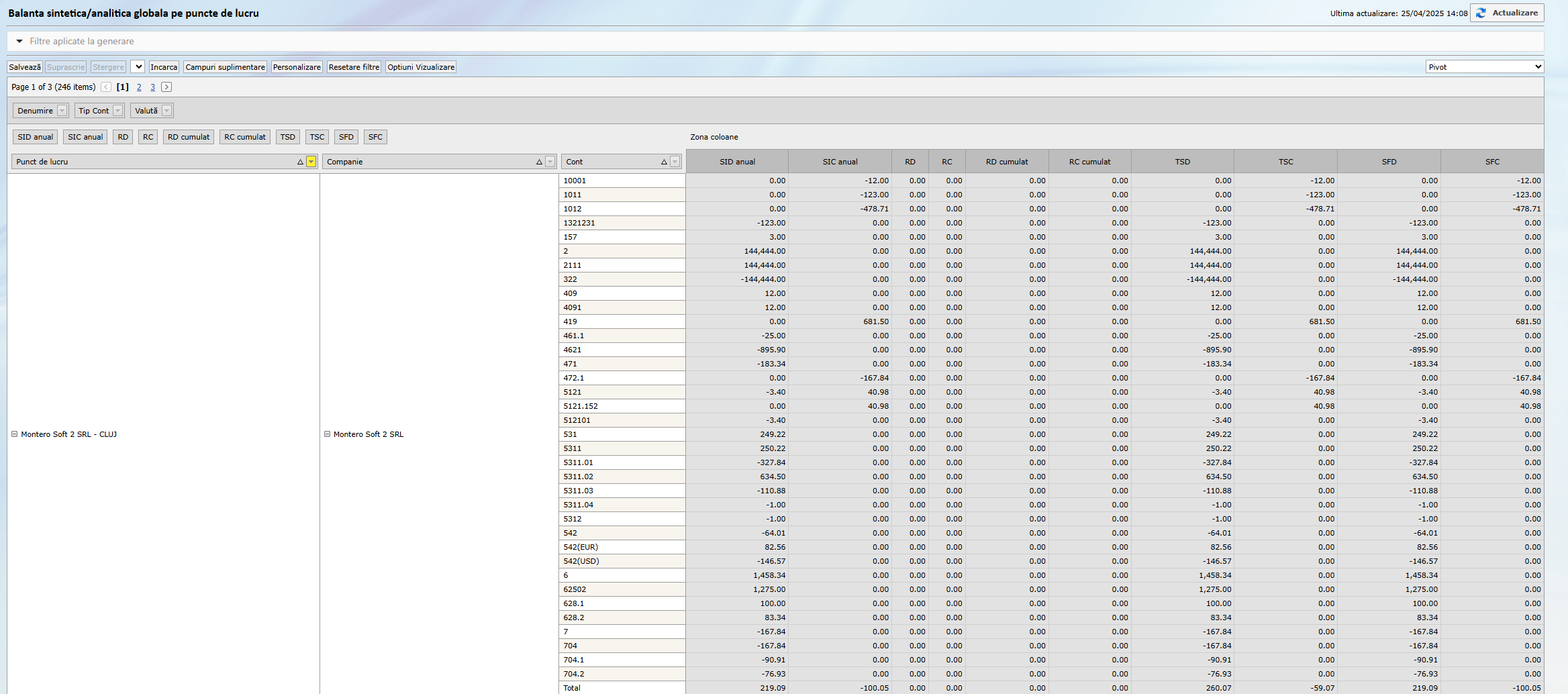Click the SID anual data field chip
This screenshot has height=694, width=1568.
[35, 137]
